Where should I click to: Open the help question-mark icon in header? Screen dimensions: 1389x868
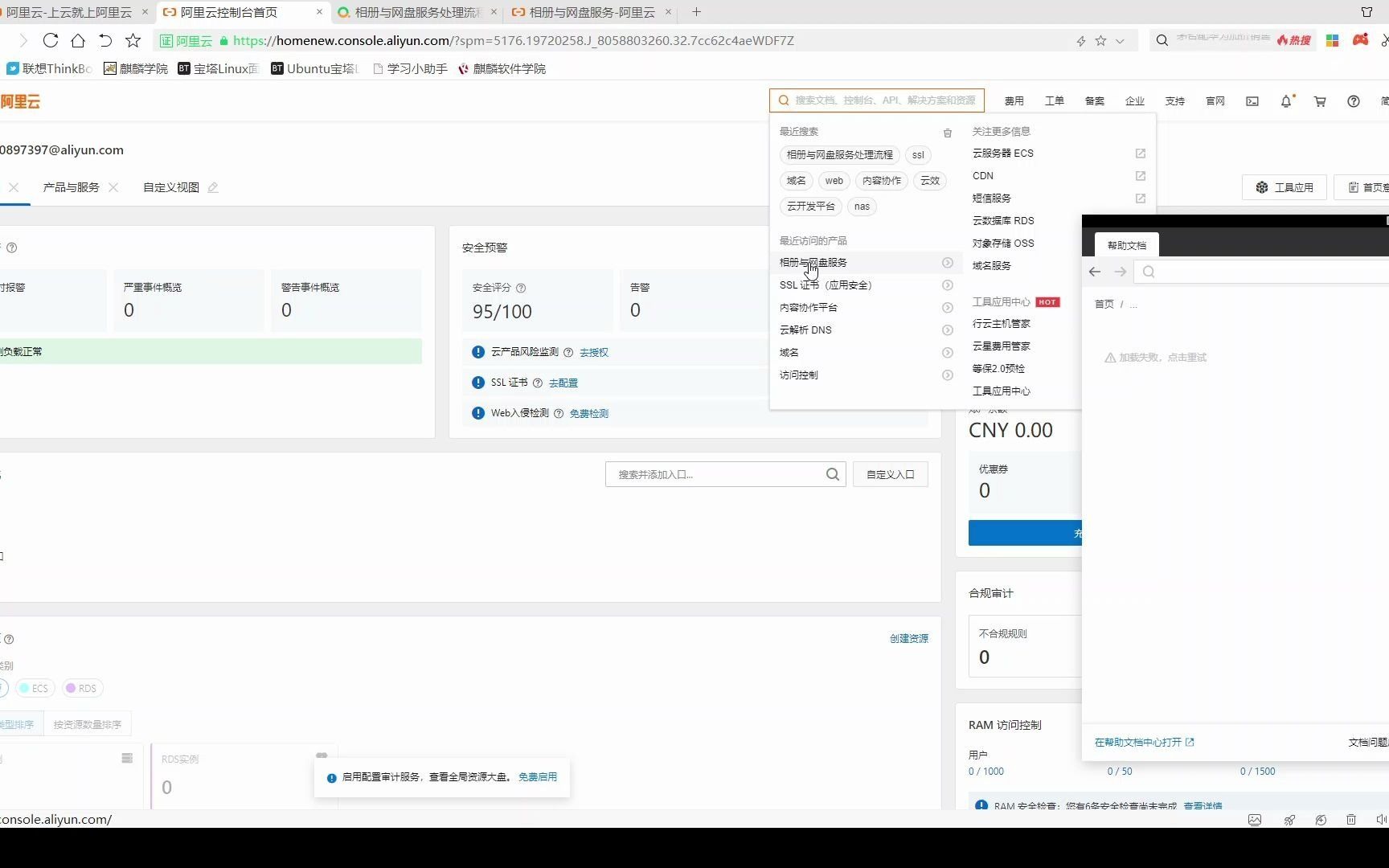tap(1354, 101)
